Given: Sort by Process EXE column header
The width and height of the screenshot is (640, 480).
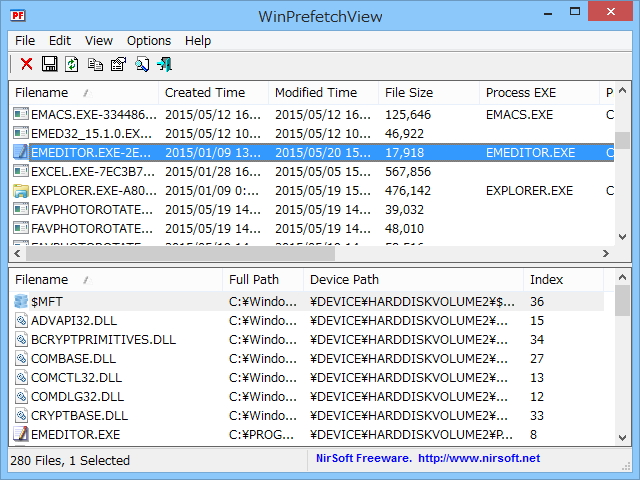Looking at the screenshot, I should pyautogui.click(x=539, y=93).
